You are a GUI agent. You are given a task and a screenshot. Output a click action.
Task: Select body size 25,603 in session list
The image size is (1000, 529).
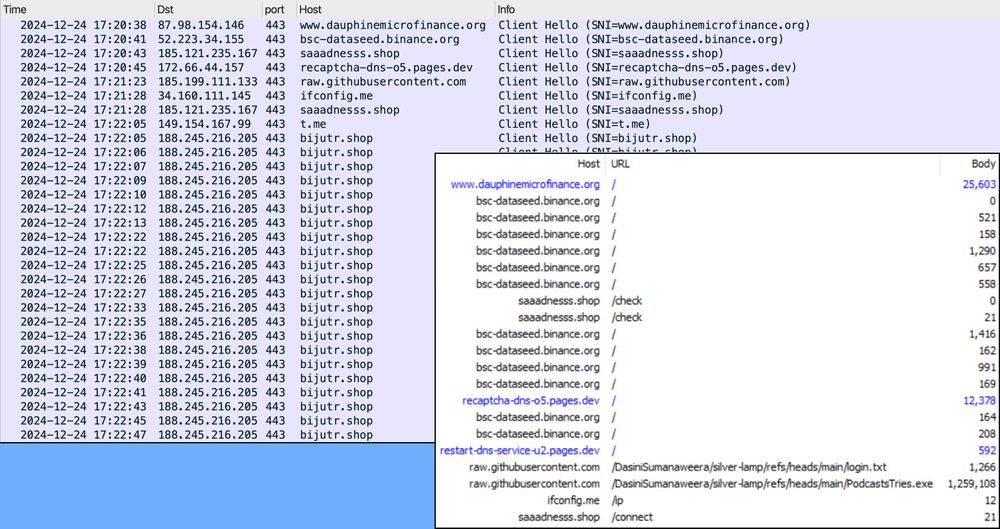tap(979, 184)
